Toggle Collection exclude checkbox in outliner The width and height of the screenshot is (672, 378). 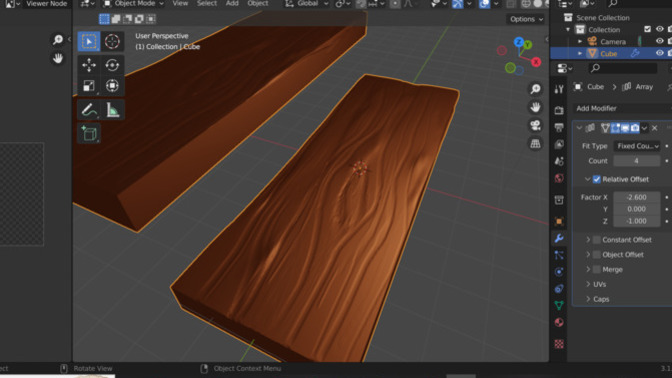tap(647, 29)
